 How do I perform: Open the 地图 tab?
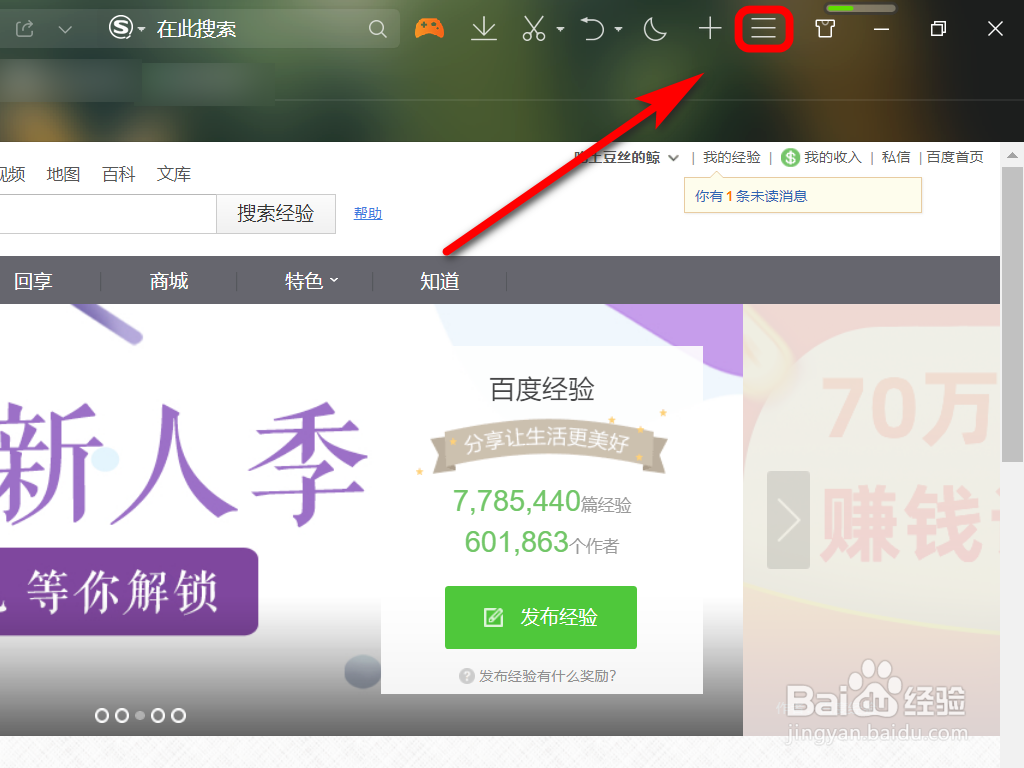coord(63,174)
